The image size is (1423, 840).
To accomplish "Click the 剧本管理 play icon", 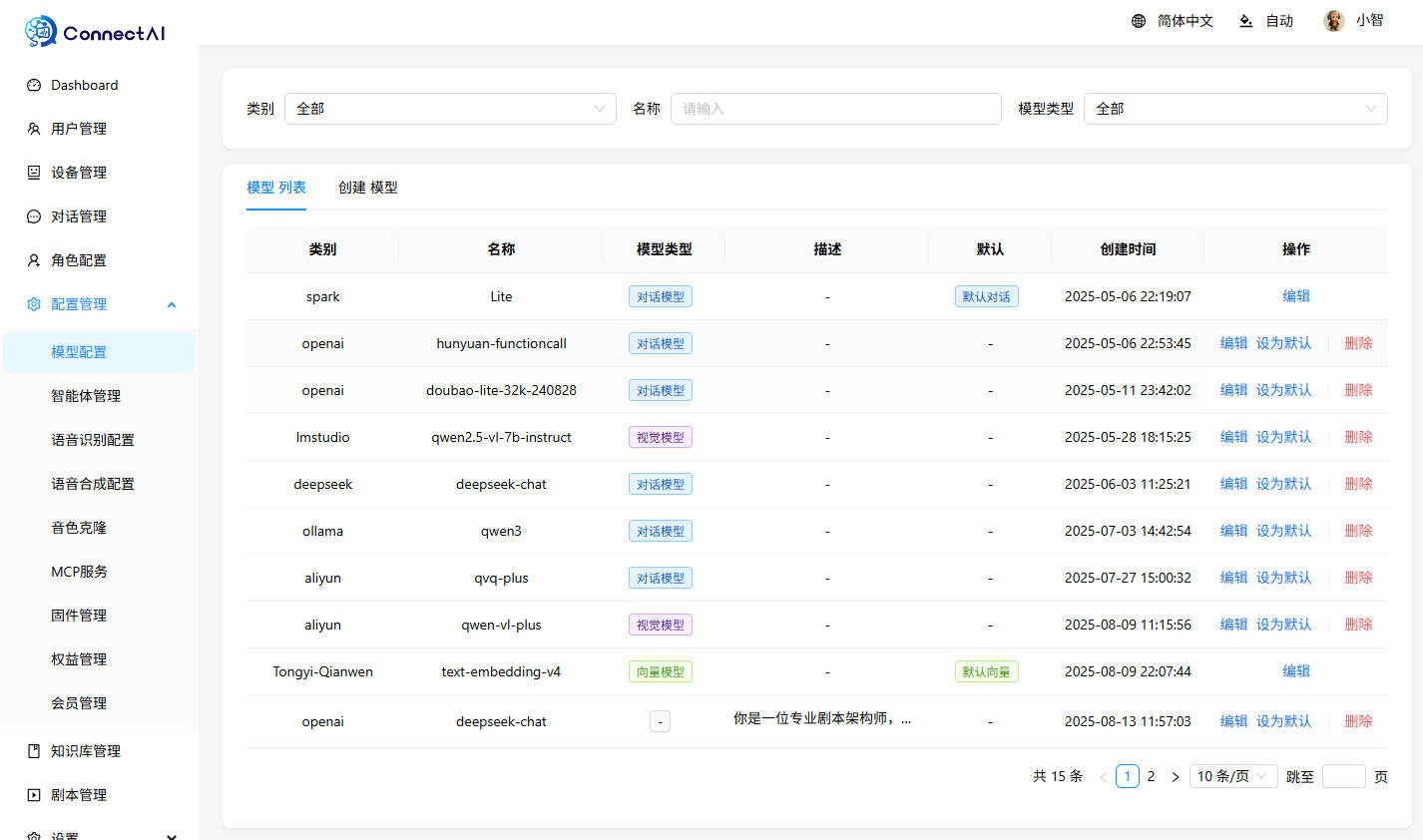I will (34, 795).
